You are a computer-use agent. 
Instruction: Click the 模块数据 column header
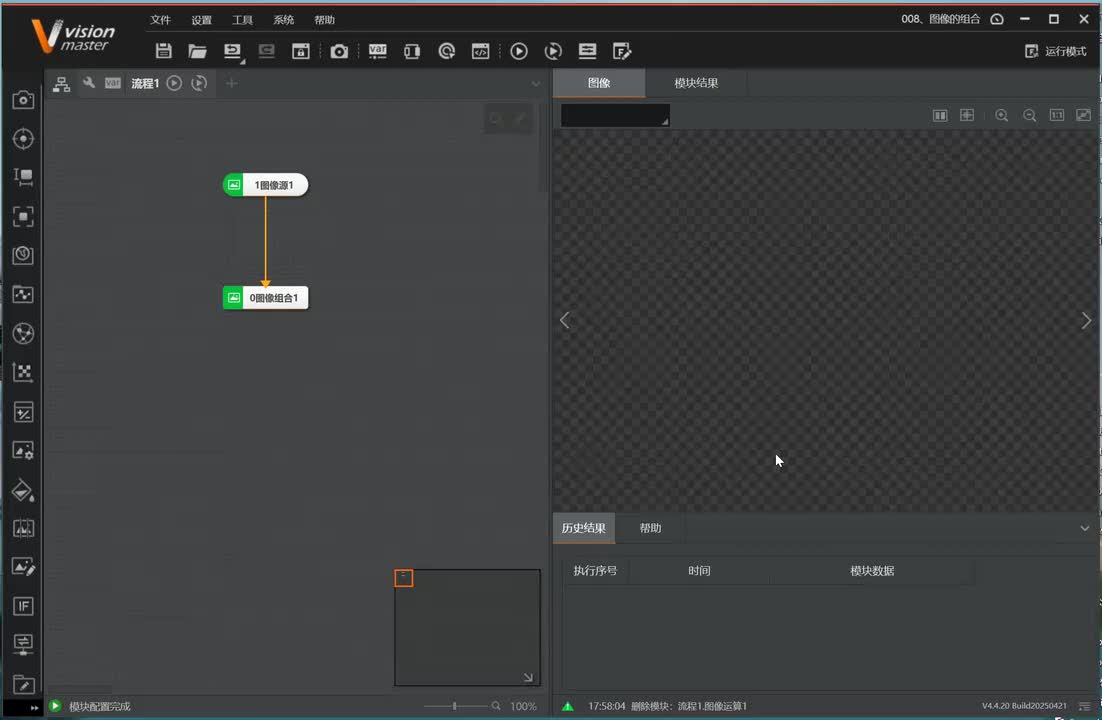click(x=871, y=571)
